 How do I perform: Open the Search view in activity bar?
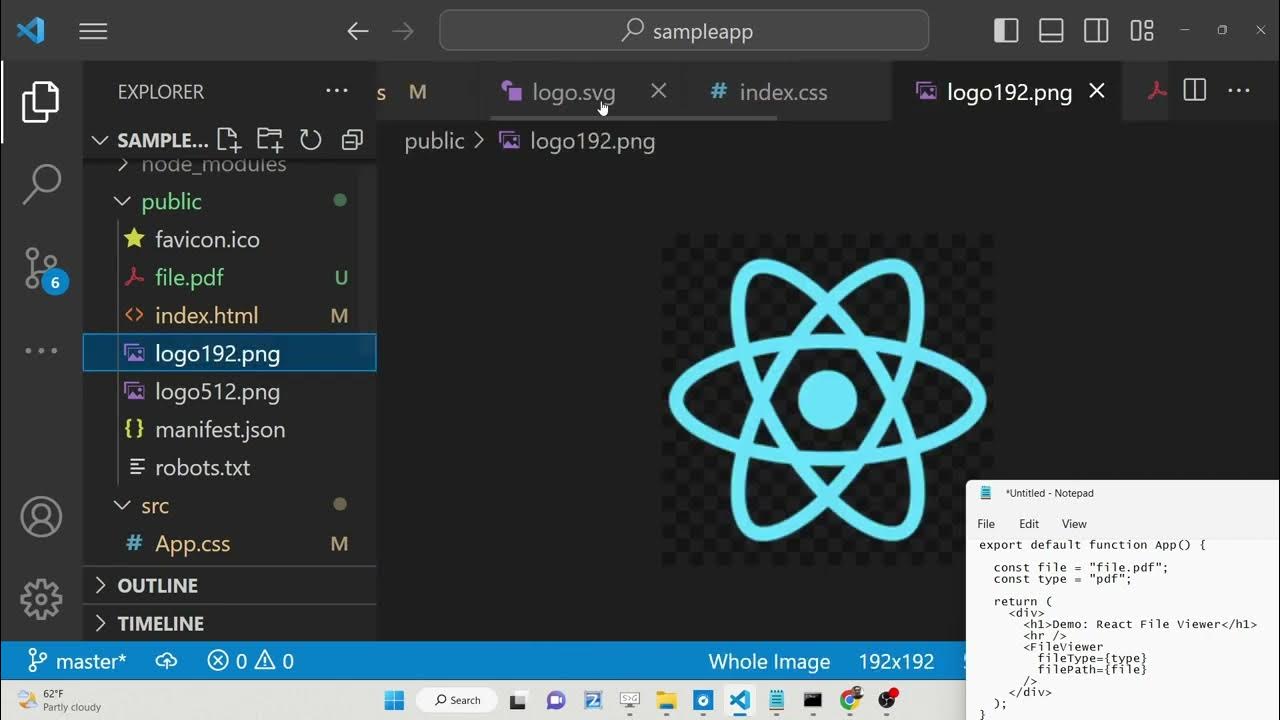[41, 185]
